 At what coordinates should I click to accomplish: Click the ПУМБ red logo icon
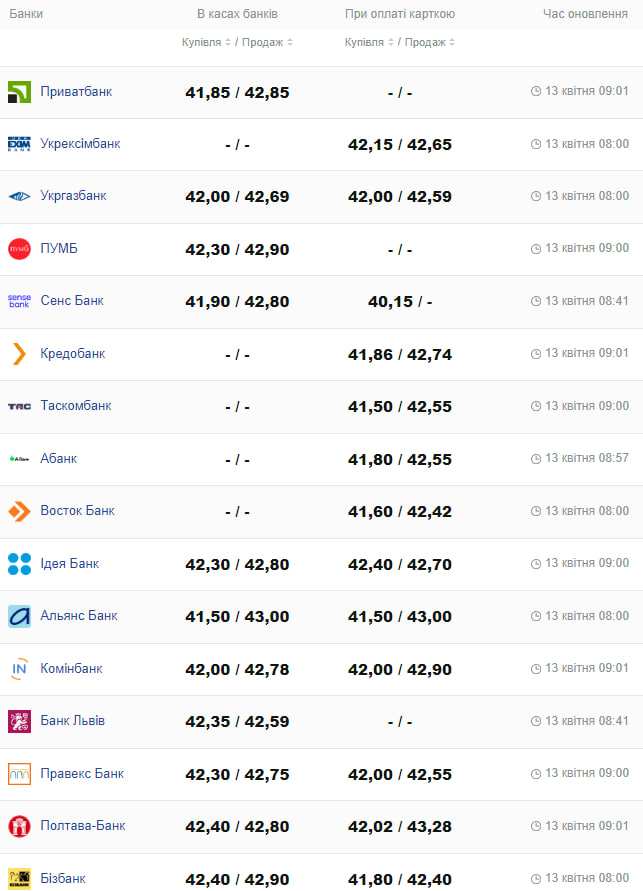(x=19, y=249)
